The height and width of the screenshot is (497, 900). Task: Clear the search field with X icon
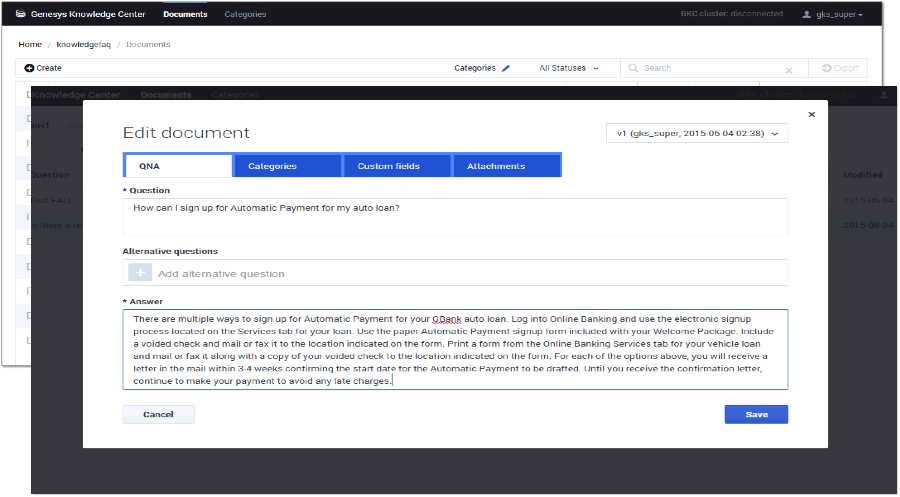pyautogui.click(x=788, y=70)
